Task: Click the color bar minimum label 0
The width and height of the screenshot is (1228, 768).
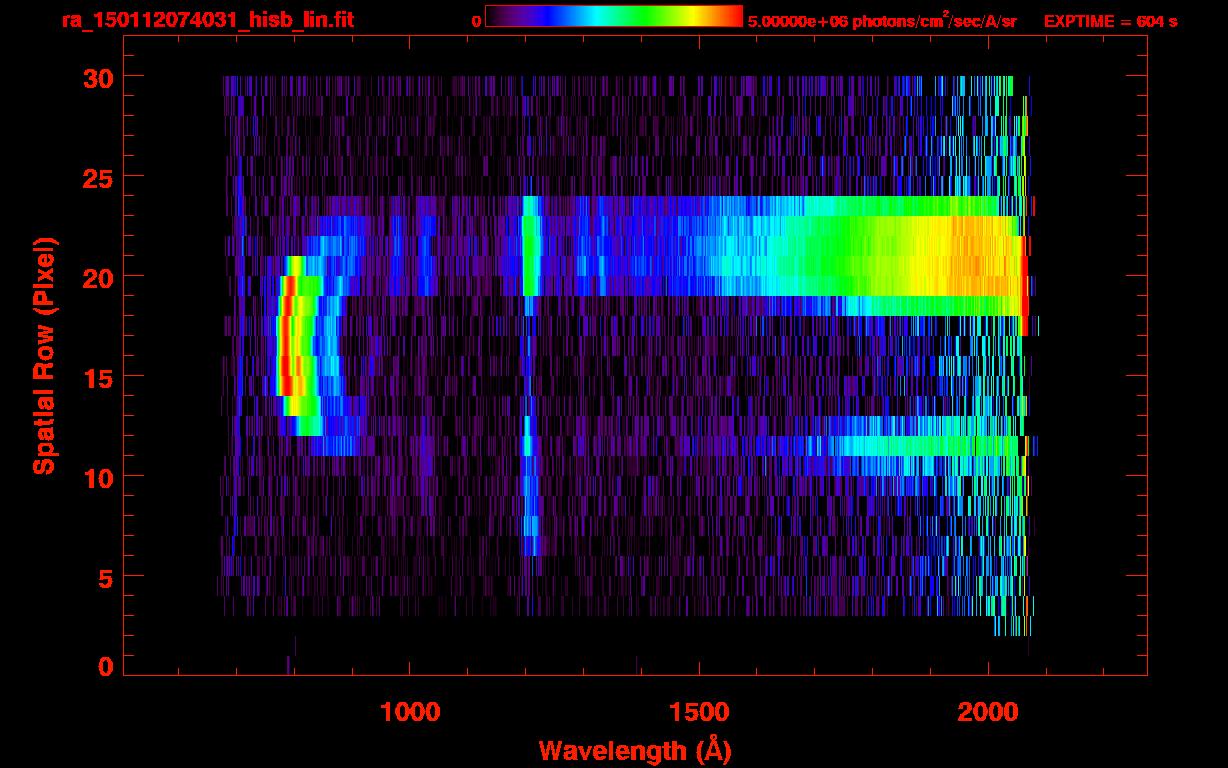Action: click(476, 21)
